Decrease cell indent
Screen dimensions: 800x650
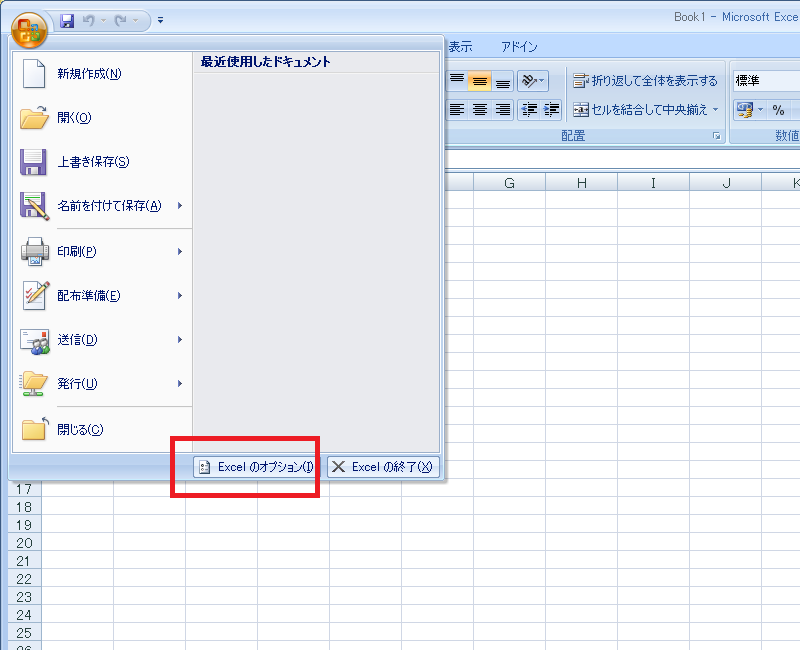529,110
